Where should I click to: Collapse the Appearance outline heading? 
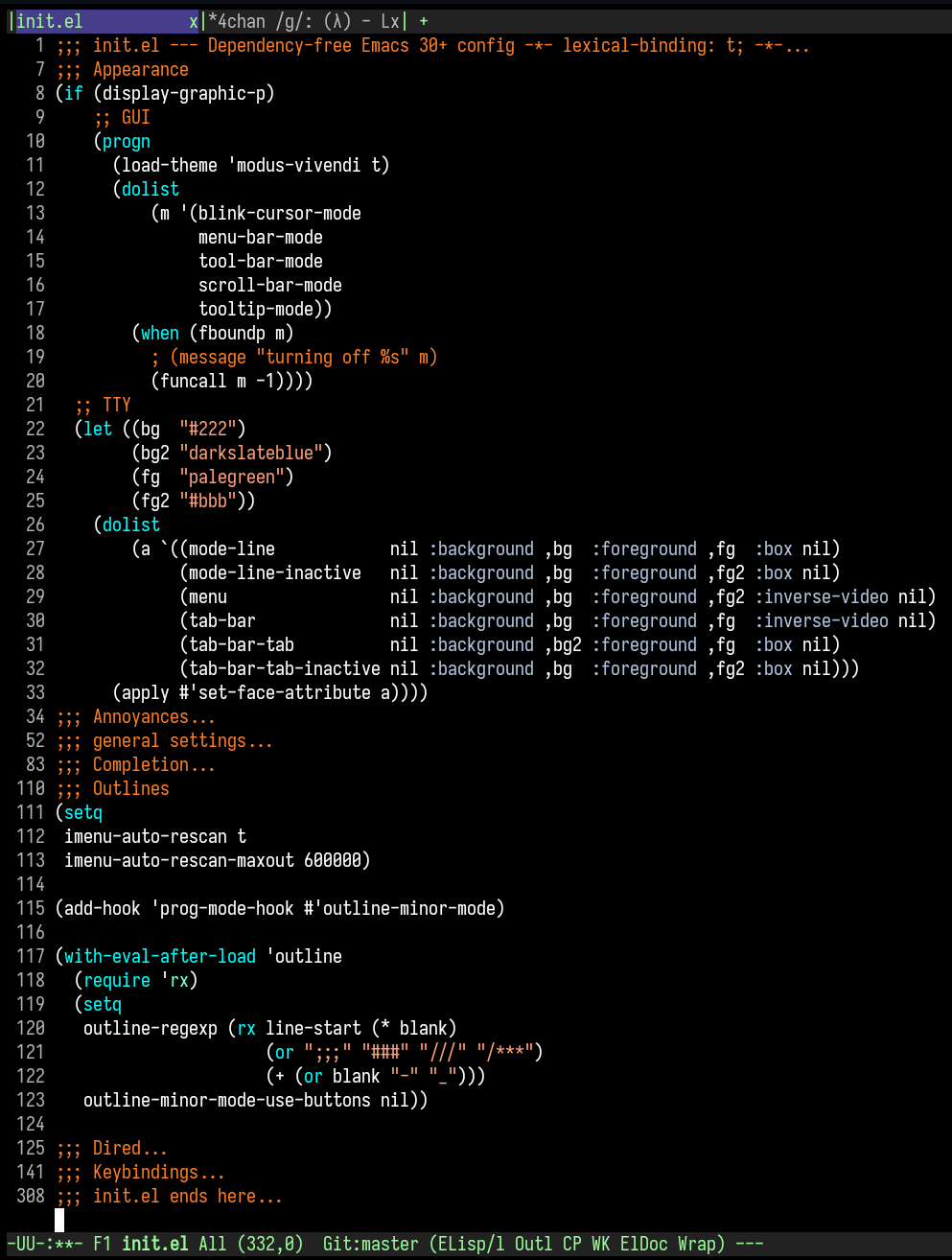pos(122,69)
